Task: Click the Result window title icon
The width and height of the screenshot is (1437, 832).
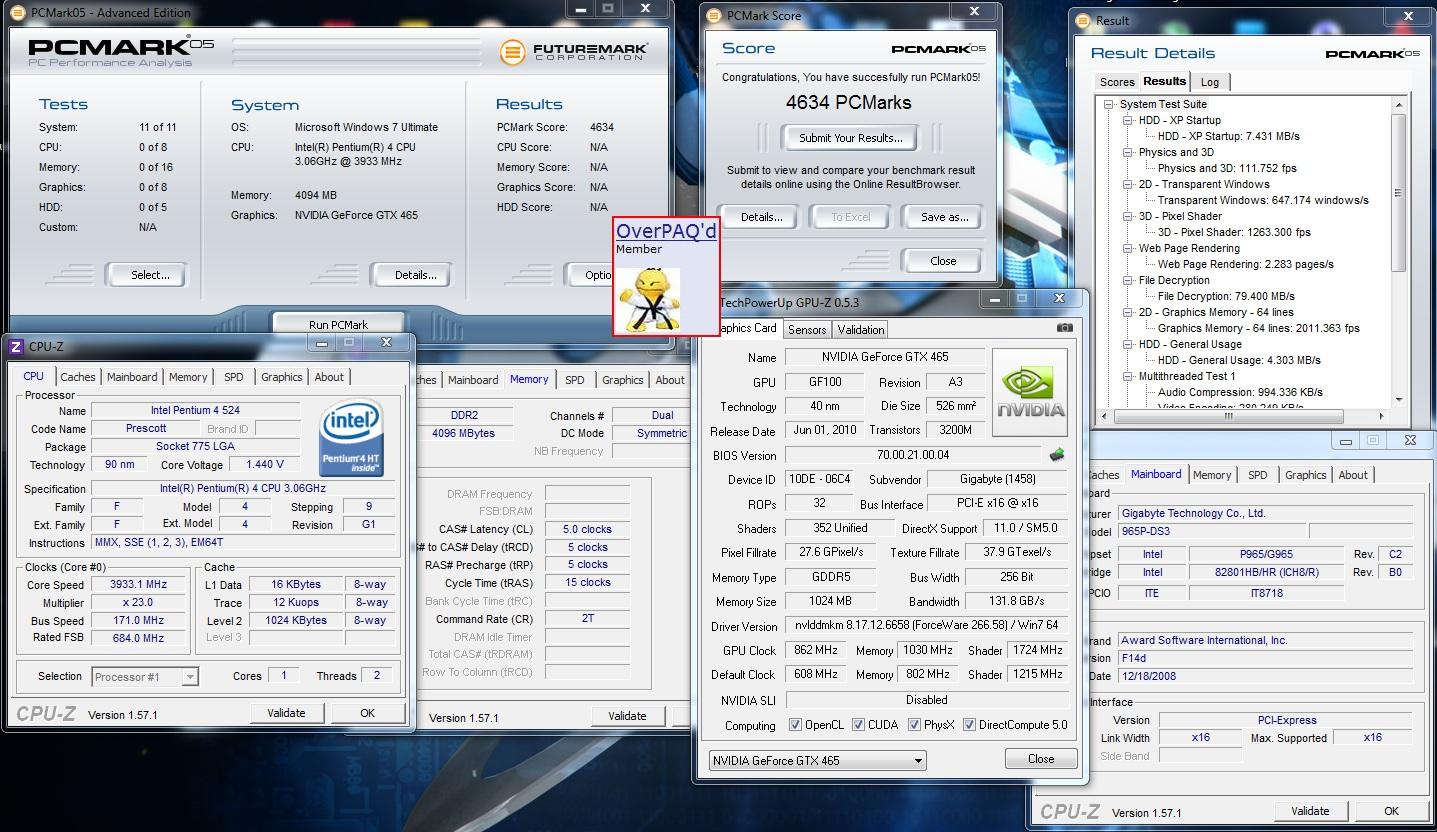Action: (x=1083, y=20)
